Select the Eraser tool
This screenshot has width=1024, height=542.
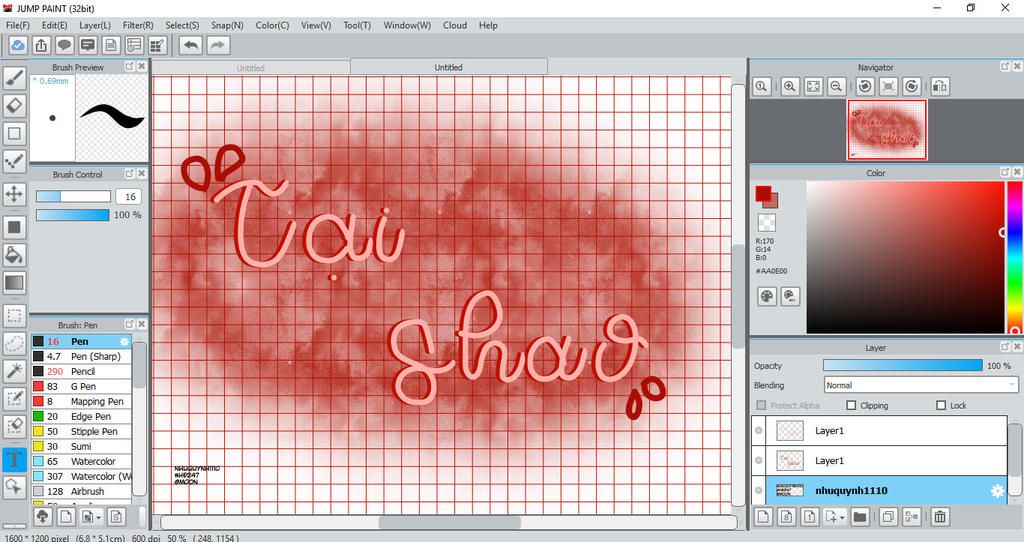pyautogui.click(x=14, y=105)
